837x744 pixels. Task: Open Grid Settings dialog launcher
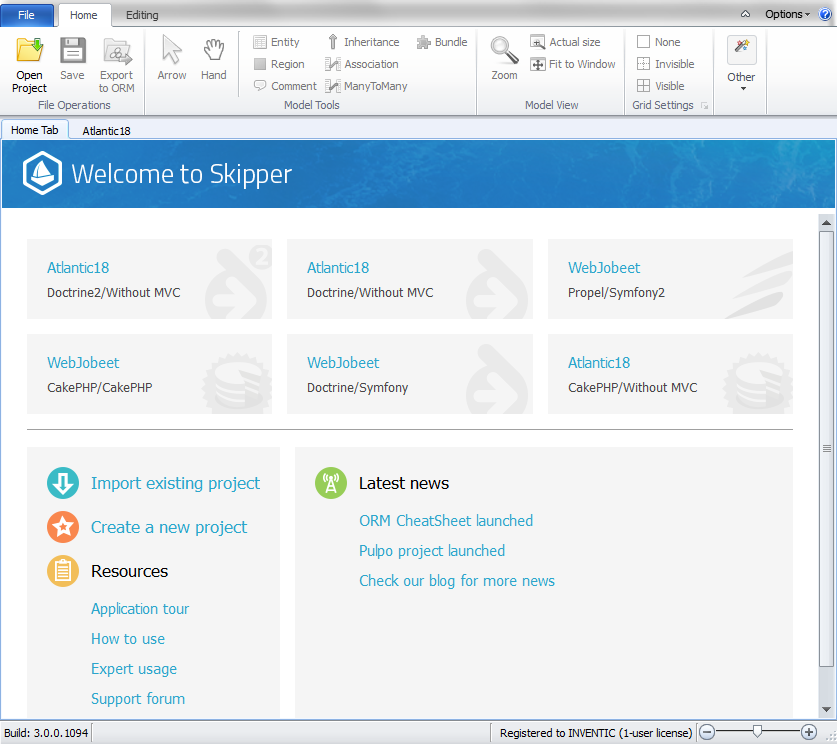705,106
